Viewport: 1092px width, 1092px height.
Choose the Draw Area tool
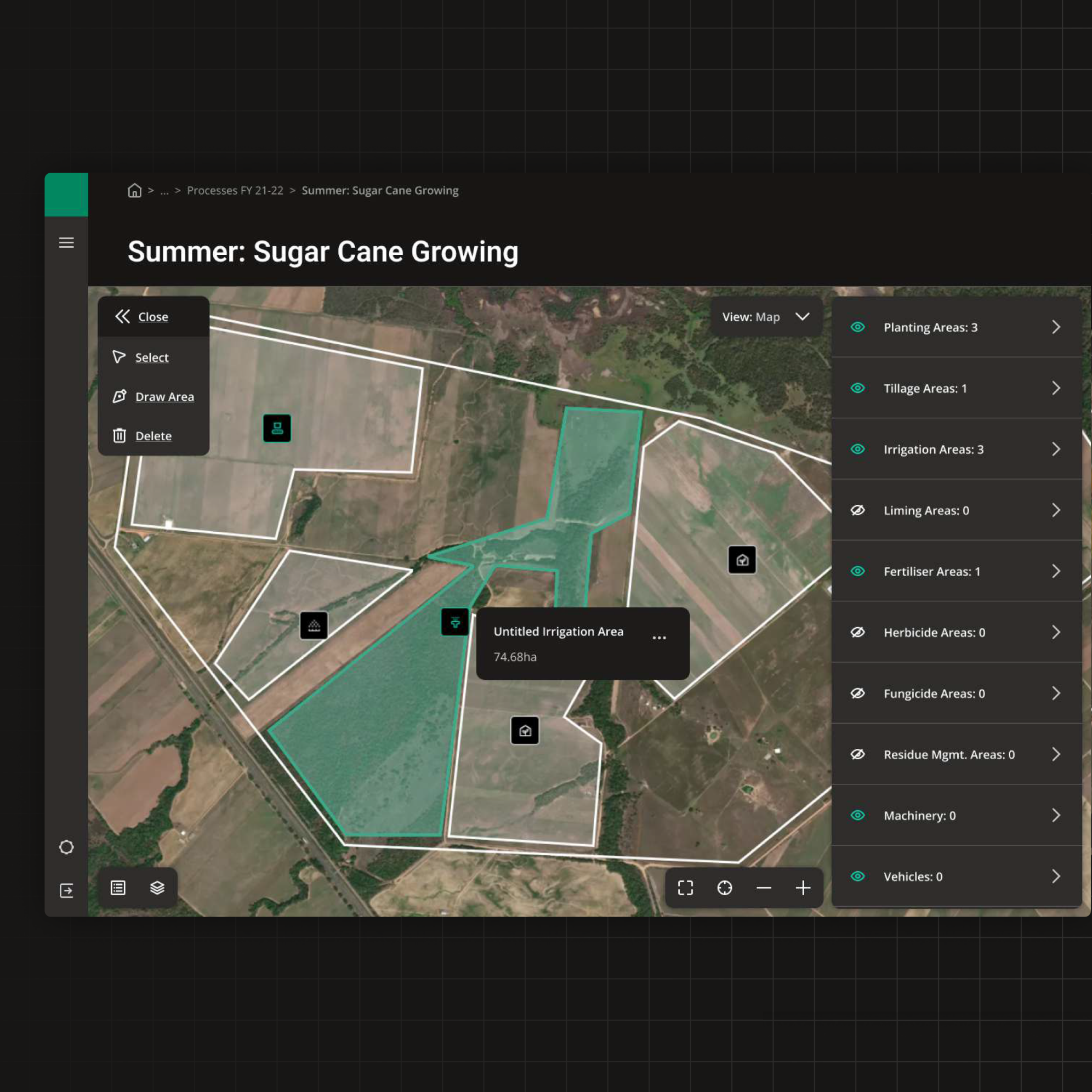pos(164,397)
